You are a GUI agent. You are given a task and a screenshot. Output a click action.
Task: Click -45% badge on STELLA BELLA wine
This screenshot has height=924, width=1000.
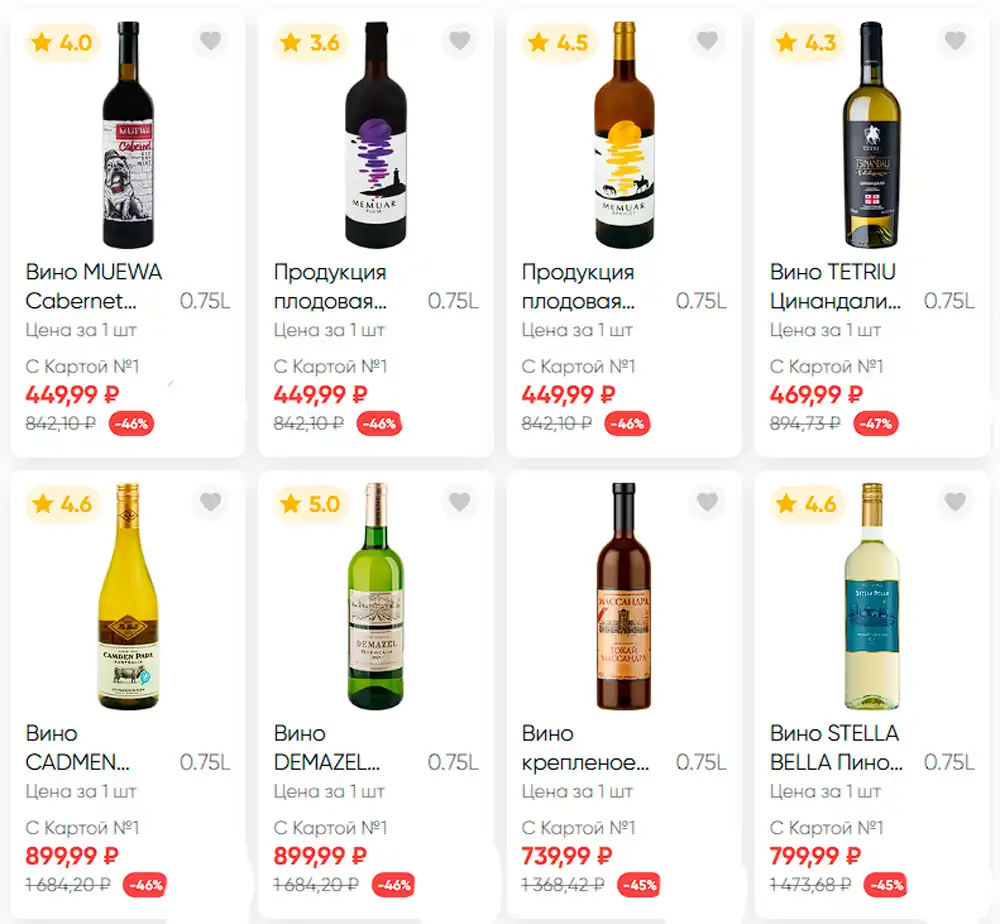pyautogui.click(x=886, y=885)
